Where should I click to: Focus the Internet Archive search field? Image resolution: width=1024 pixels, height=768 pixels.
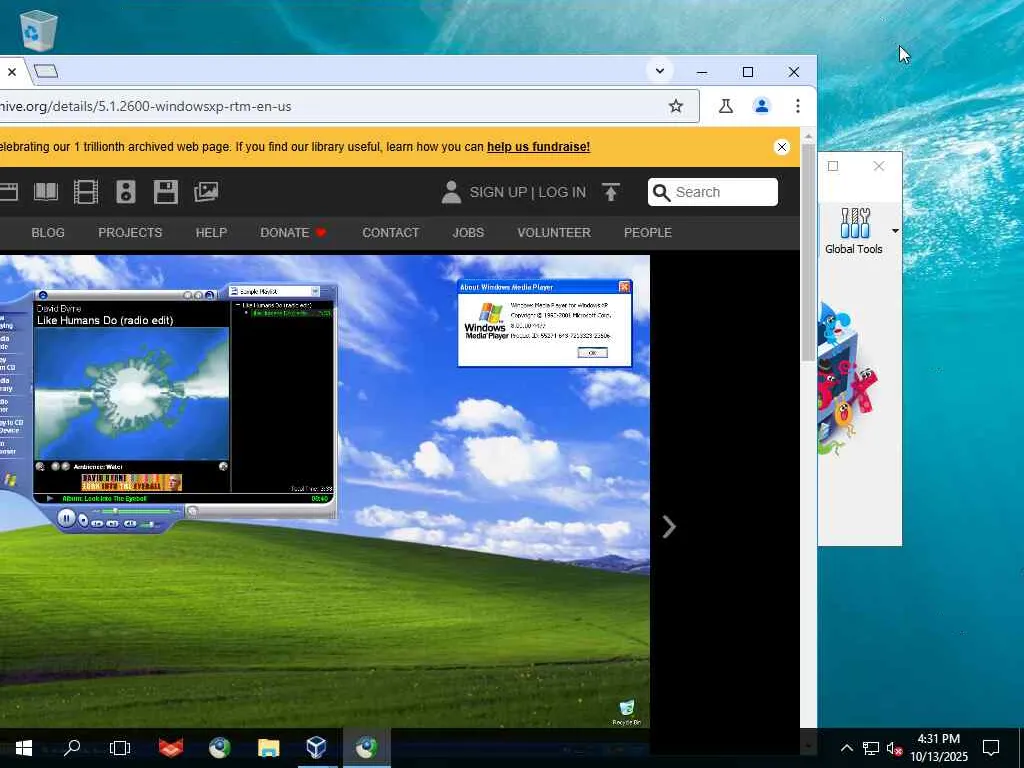point(712,192)
